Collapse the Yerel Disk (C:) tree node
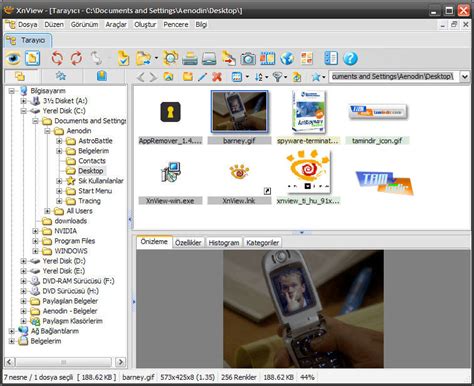Screen dimensions: 474x386 [x=24, y=111]
